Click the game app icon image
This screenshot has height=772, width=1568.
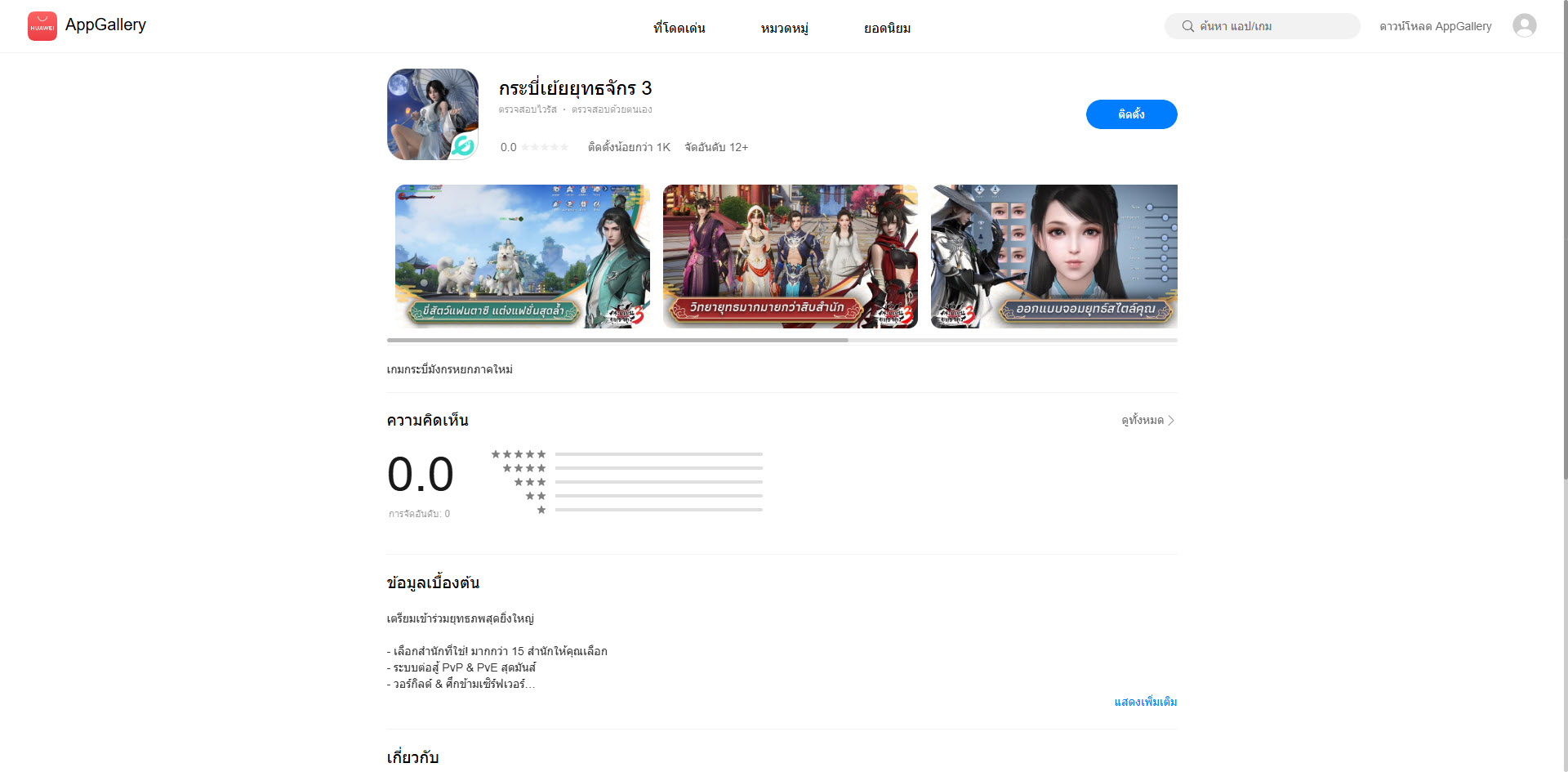point(433,114)
